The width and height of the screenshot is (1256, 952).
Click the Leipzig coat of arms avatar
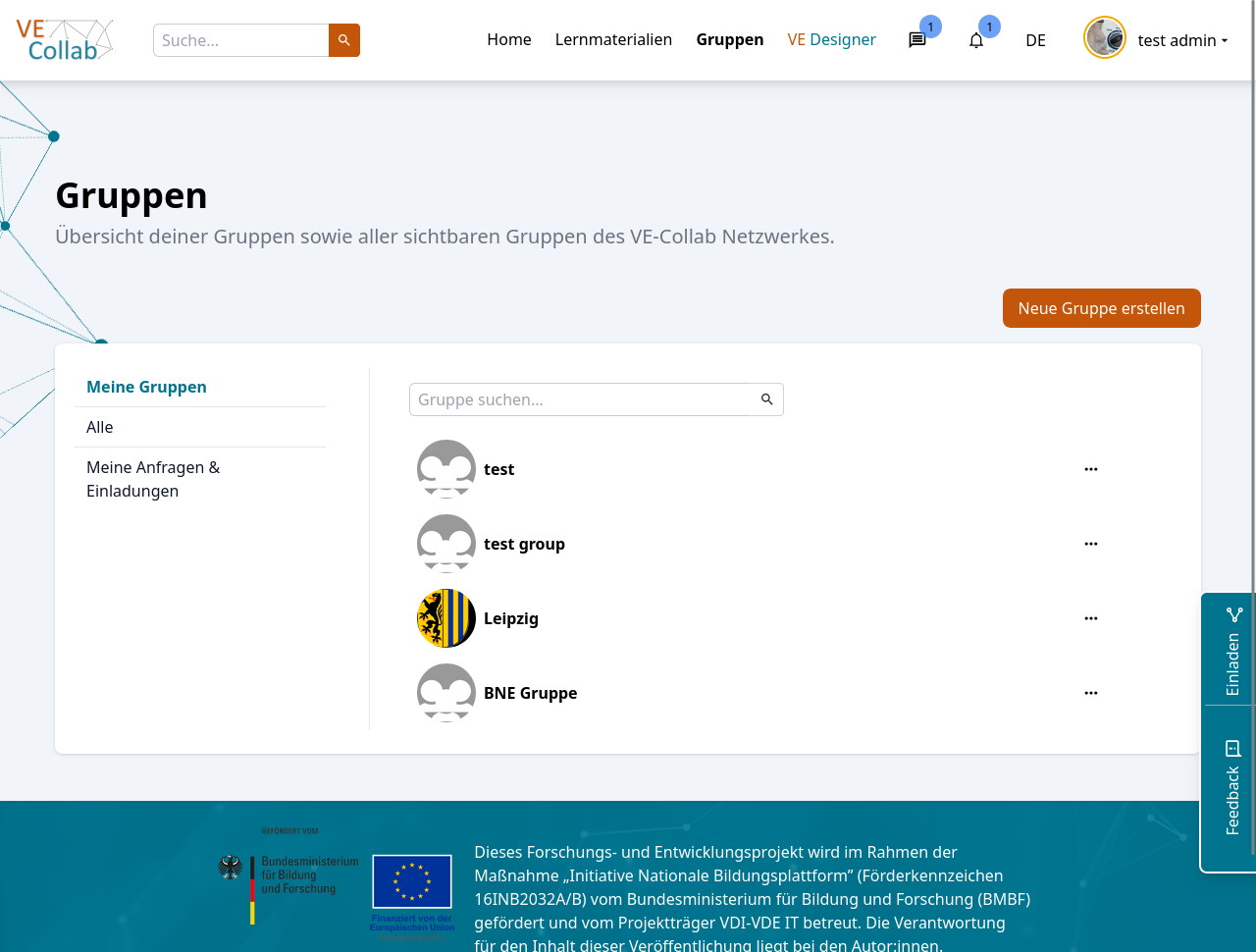coord(446,618)
